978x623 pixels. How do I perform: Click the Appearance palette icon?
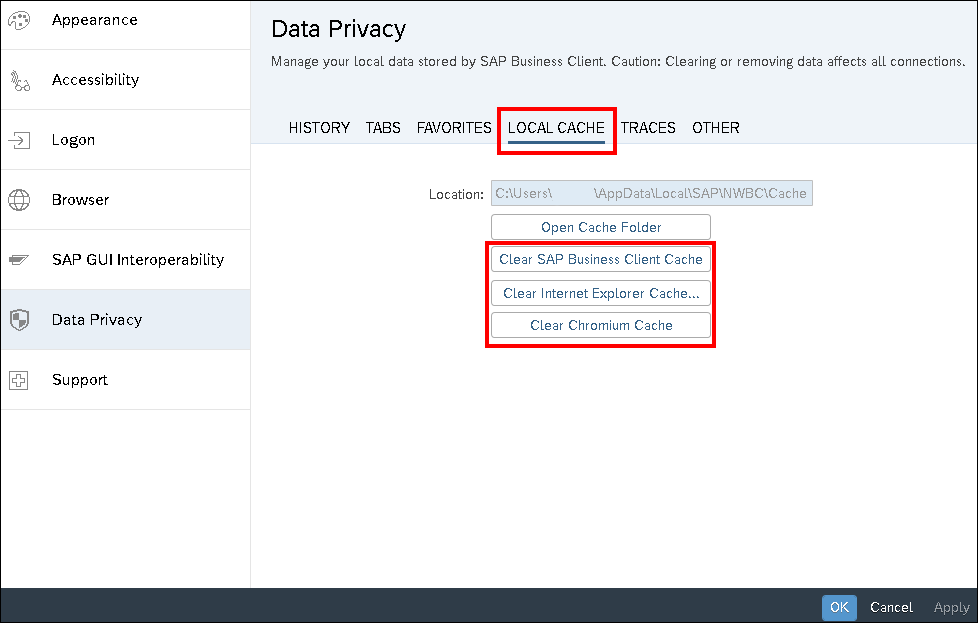coord(19,20)
